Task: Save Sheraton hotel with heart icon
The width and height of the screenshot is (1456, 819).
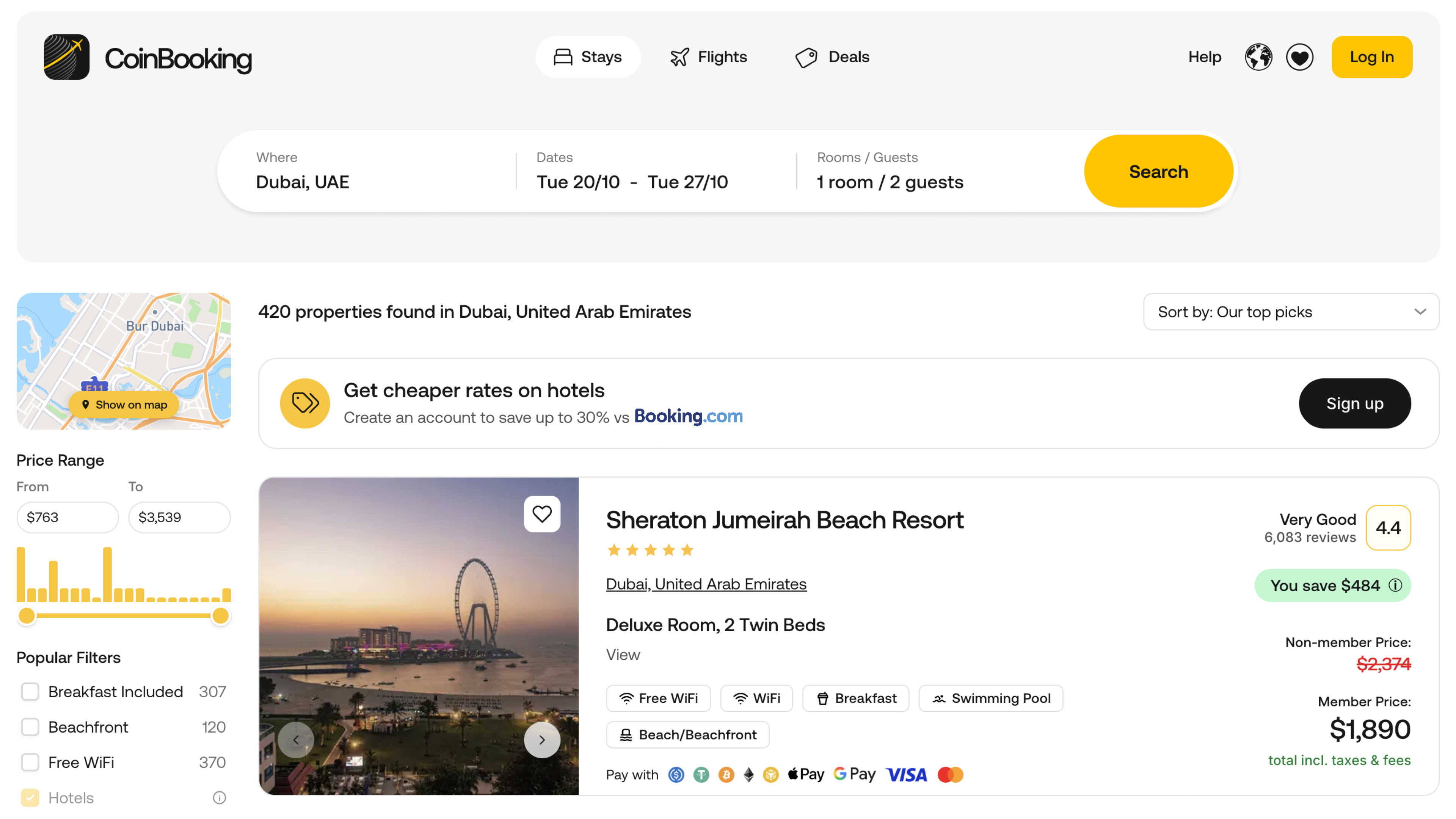Action: [542, 514]
